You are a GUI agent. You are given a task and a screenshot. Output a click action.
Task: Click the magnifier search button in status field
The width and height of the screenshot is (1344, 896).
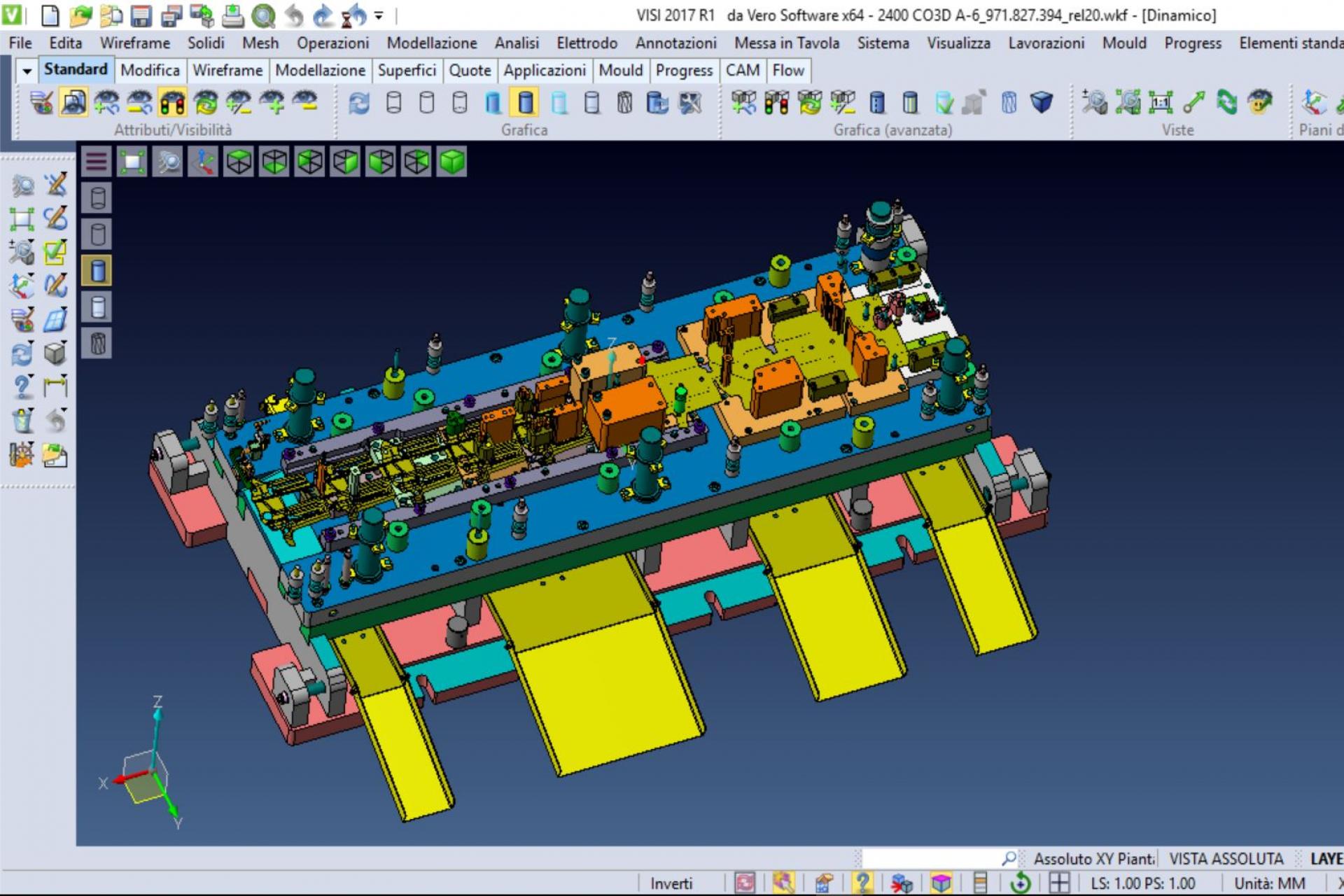[x=1009, y=858]
